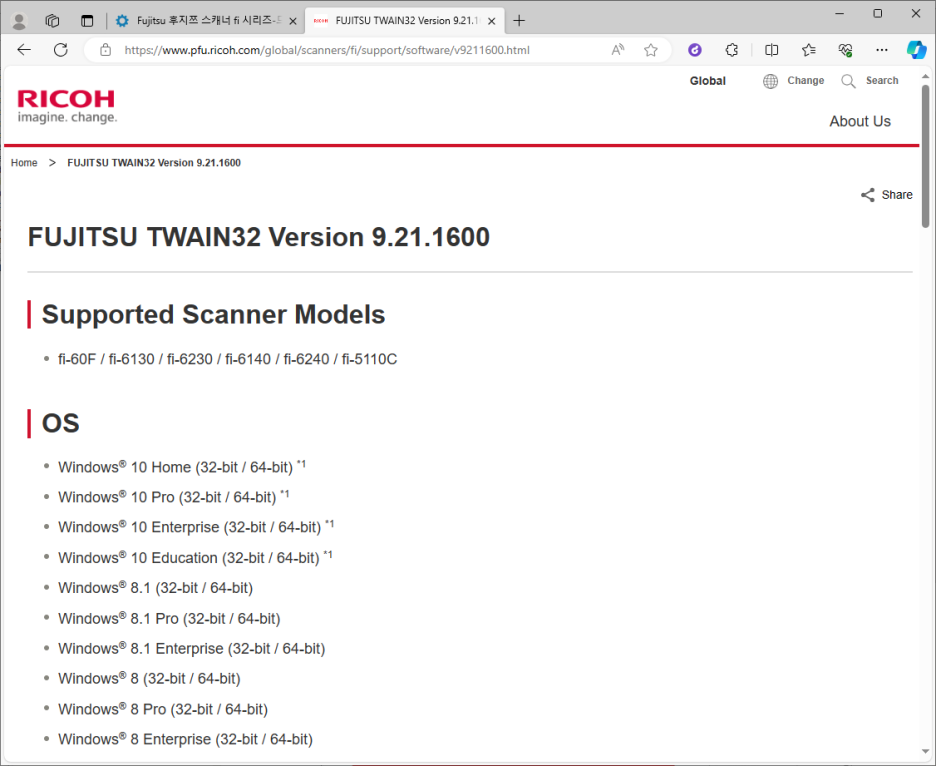936x766 pixels.
Task: Minimize the browser window
Action: pos(839,13)
